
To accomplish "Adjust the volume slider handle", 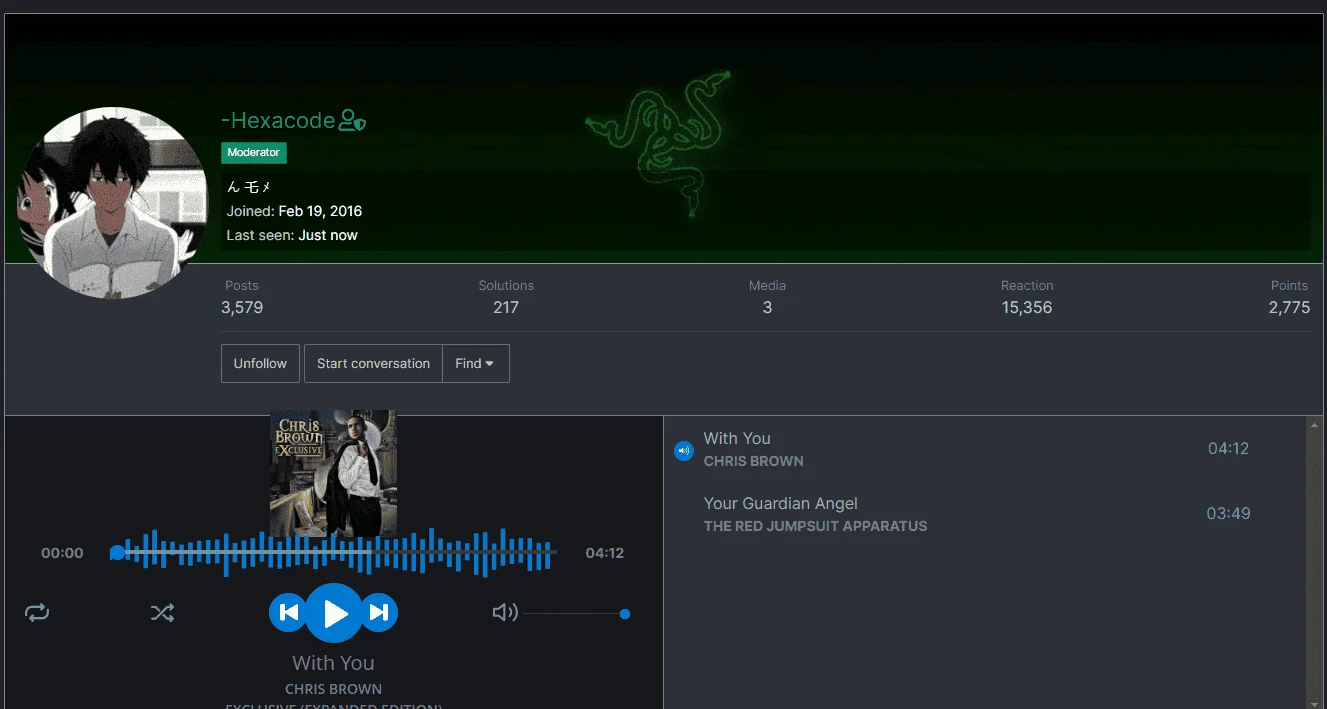I will pyautogui.click(x=625, y=614).
